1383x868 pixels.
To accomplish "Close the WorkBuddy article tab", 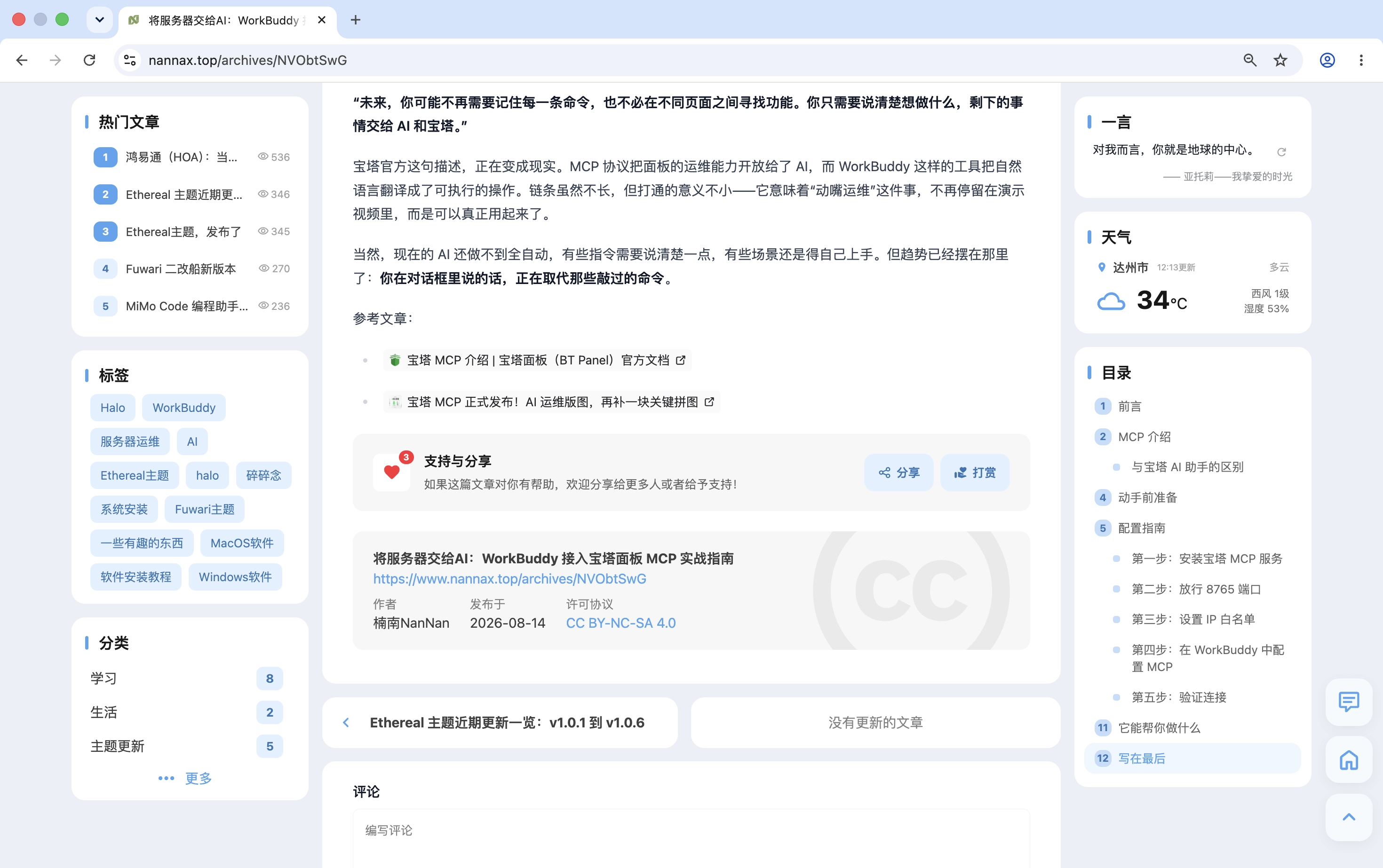I will pyautogui.click(x=322, y=20).
